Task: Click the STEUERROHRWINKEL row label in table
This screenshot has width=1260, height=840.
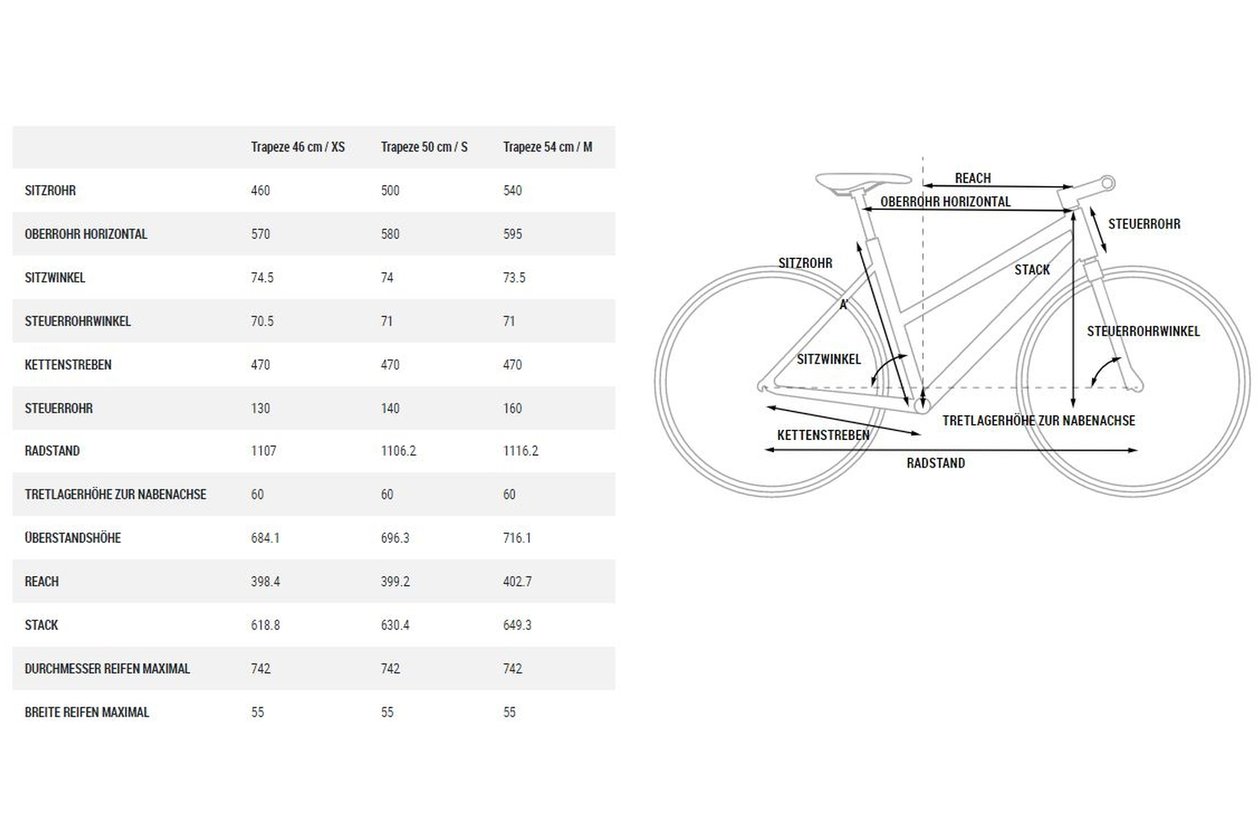Action: tap(78, 321)
